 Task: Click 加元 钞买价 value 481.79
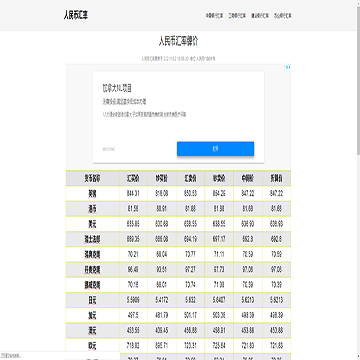pyautogui.click(x=162, y=316)
